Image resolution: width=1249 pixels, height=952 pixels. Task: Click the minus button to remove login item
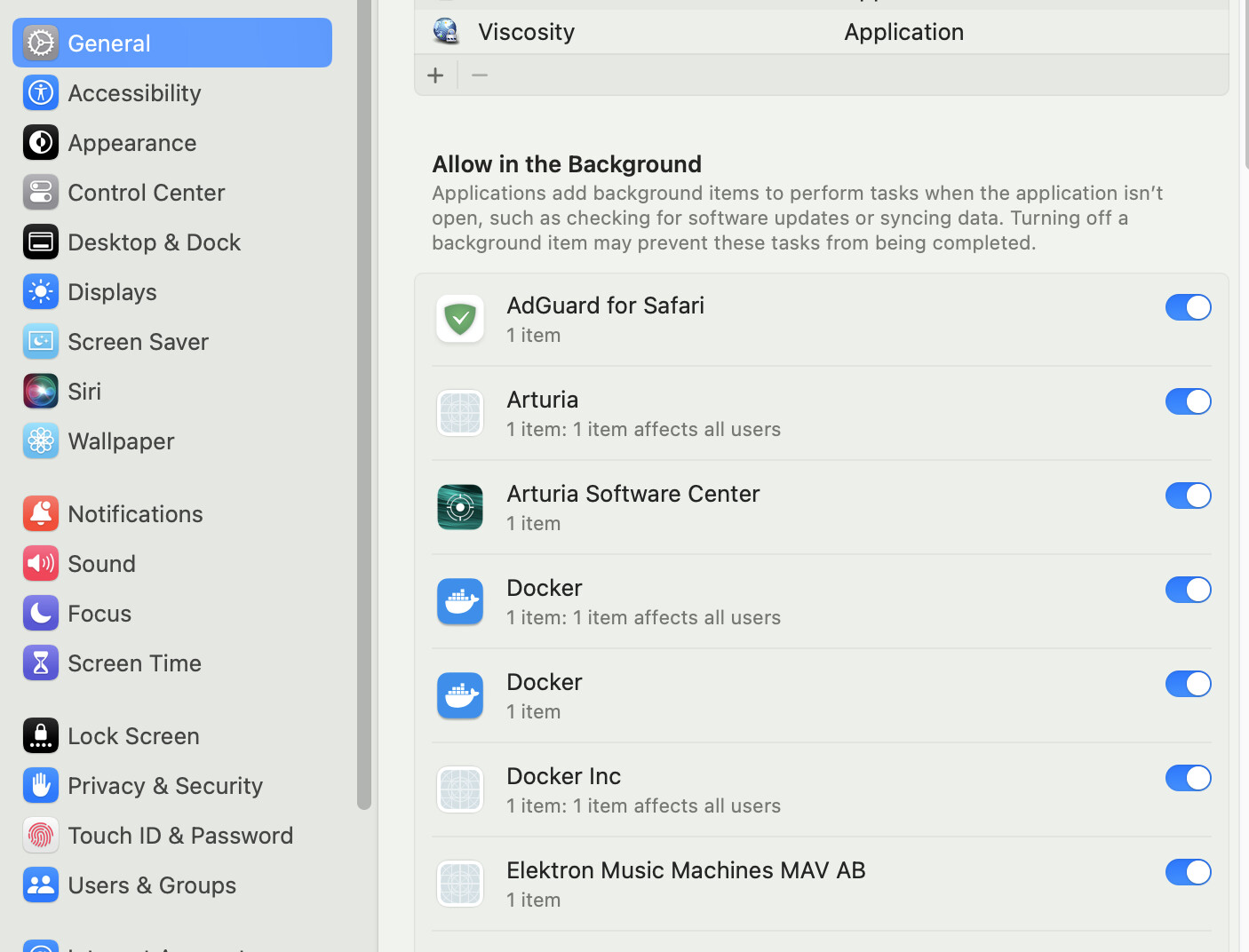click(x=480, y=75)
